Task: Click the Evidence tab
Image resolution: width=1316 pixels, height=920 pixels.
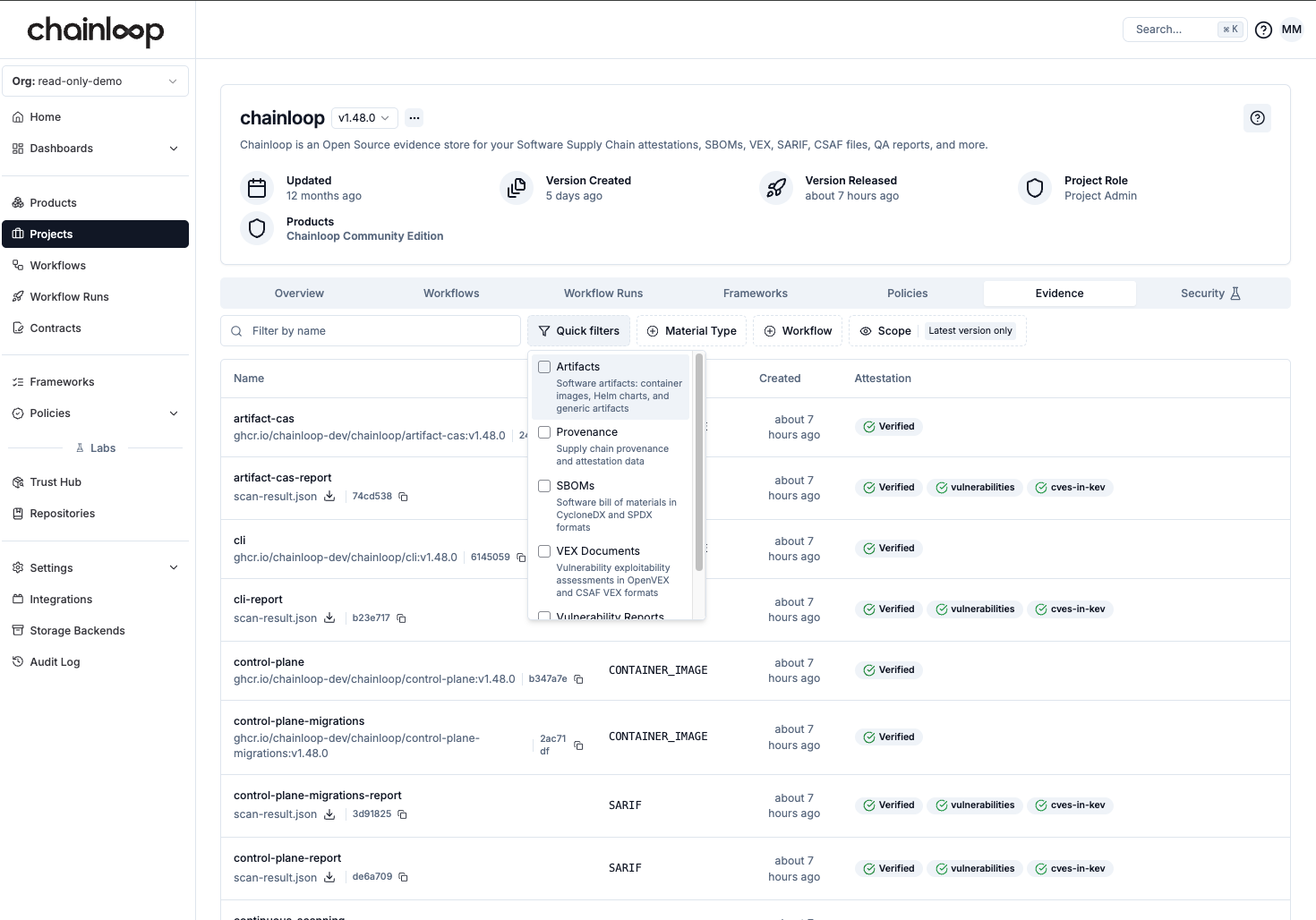Action: tap(1059, 294)
